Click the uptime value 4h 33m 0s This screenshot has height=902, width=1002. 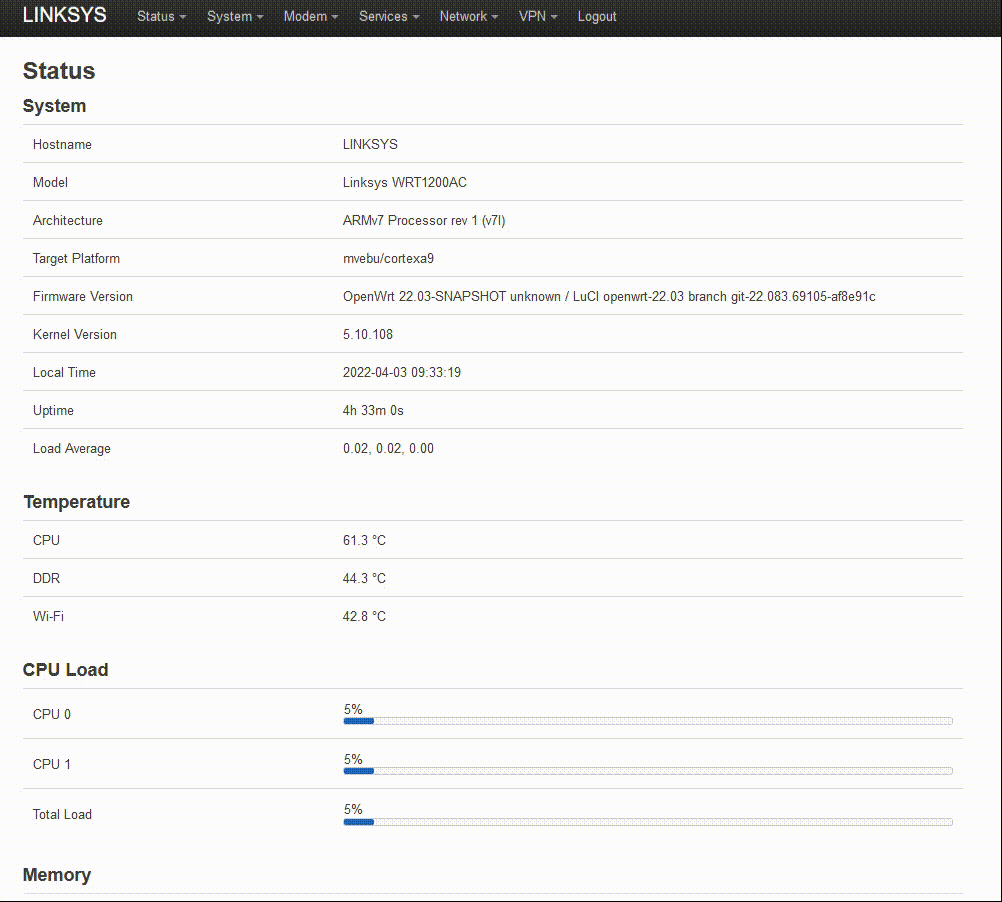(x=373, y=411)
